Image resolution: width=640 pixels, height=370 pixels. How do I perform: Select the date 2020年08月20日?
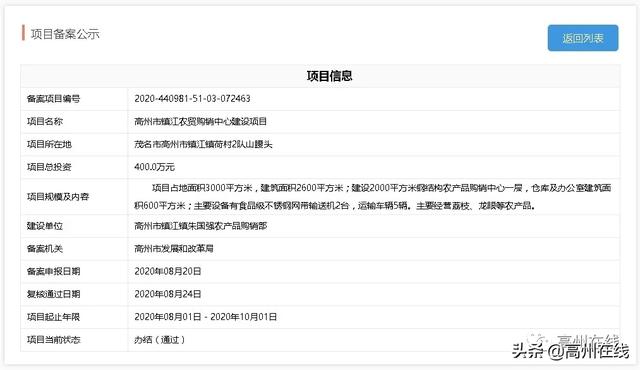(168, 272)
